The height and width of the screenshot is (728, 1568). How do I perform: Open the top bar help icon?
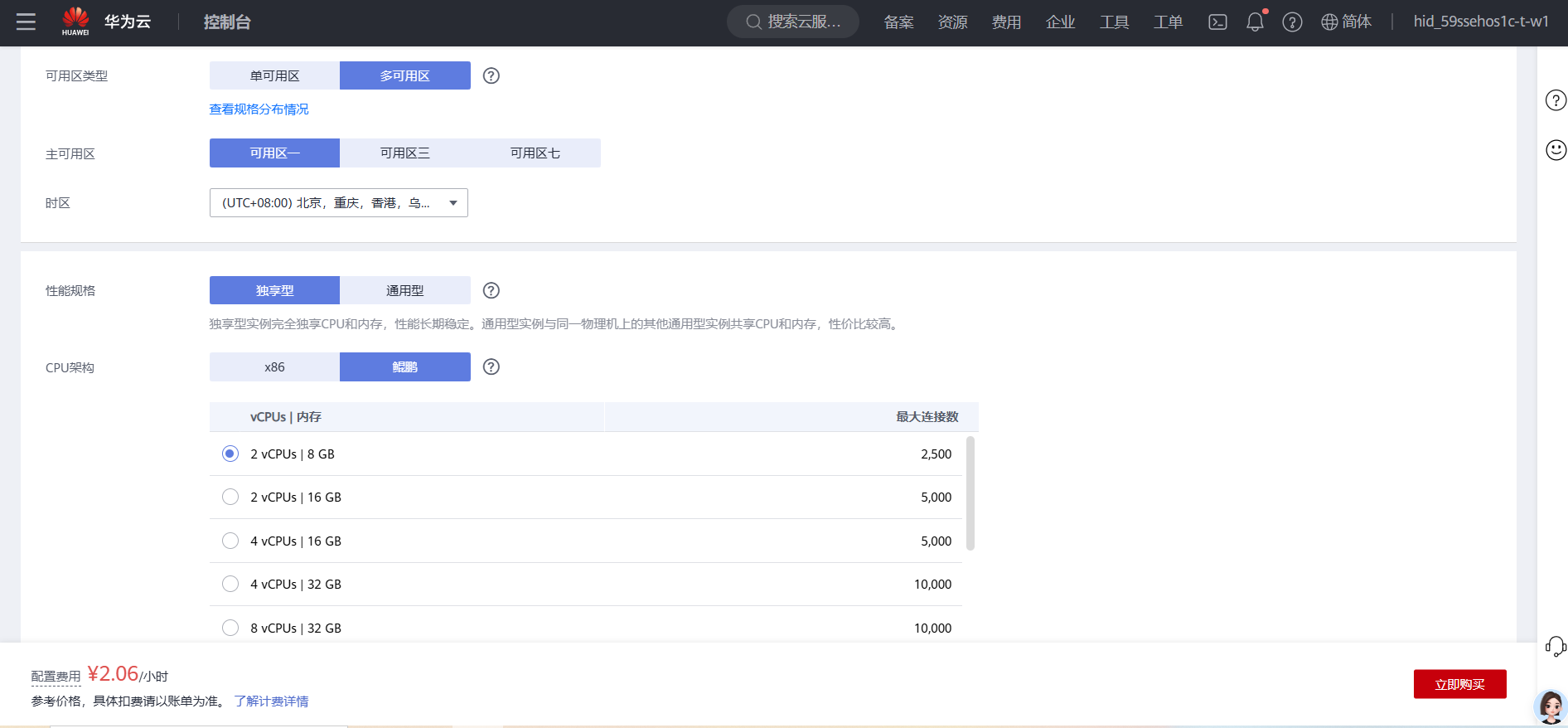click(x=1292, y=22)
